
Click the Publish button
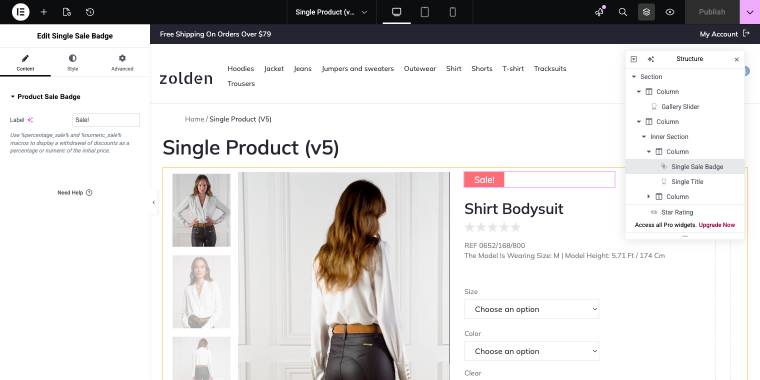click(712, 12)
